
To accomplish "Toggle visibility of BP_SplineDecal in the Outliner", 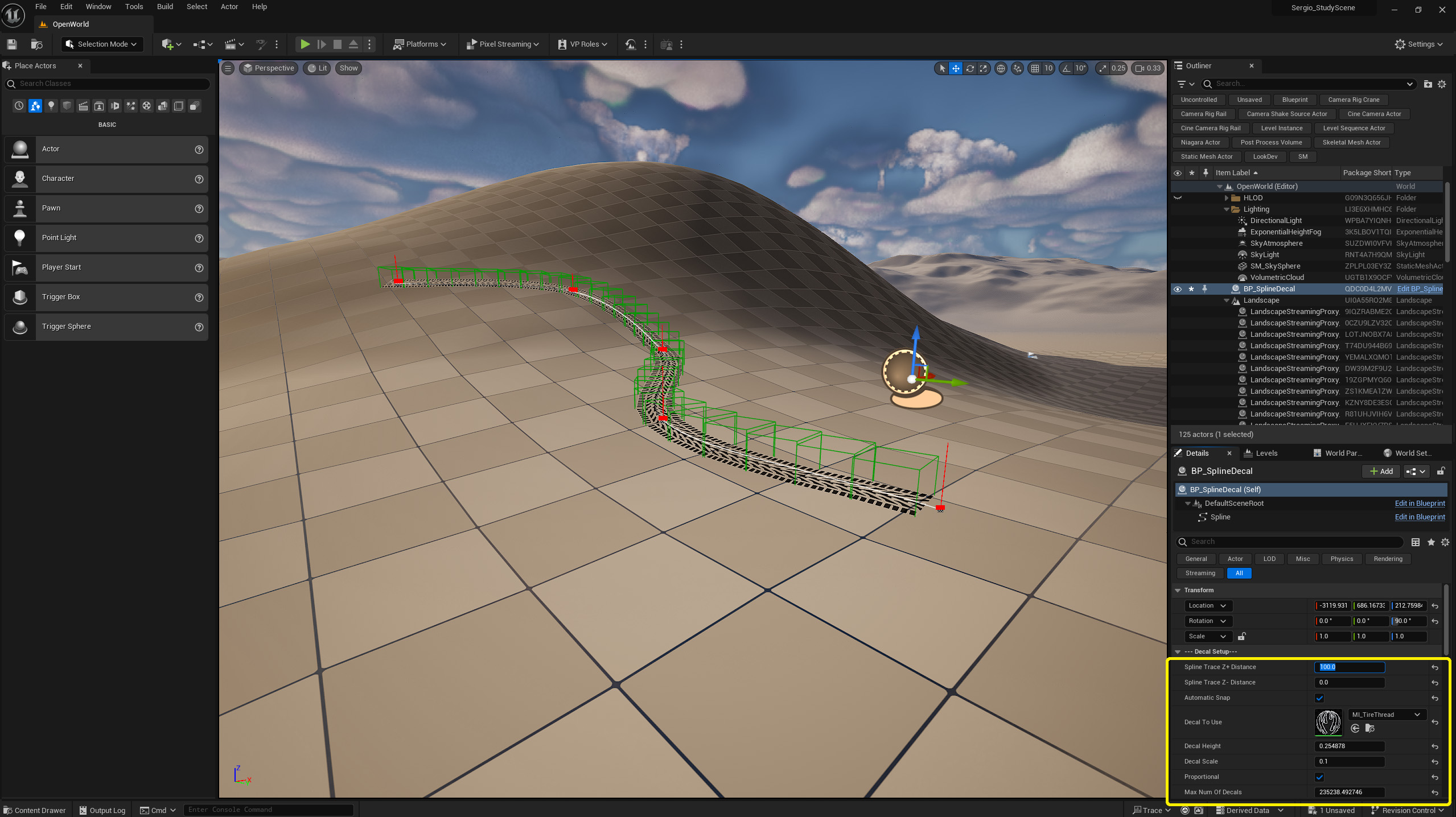I will [x=1177, y=288].
